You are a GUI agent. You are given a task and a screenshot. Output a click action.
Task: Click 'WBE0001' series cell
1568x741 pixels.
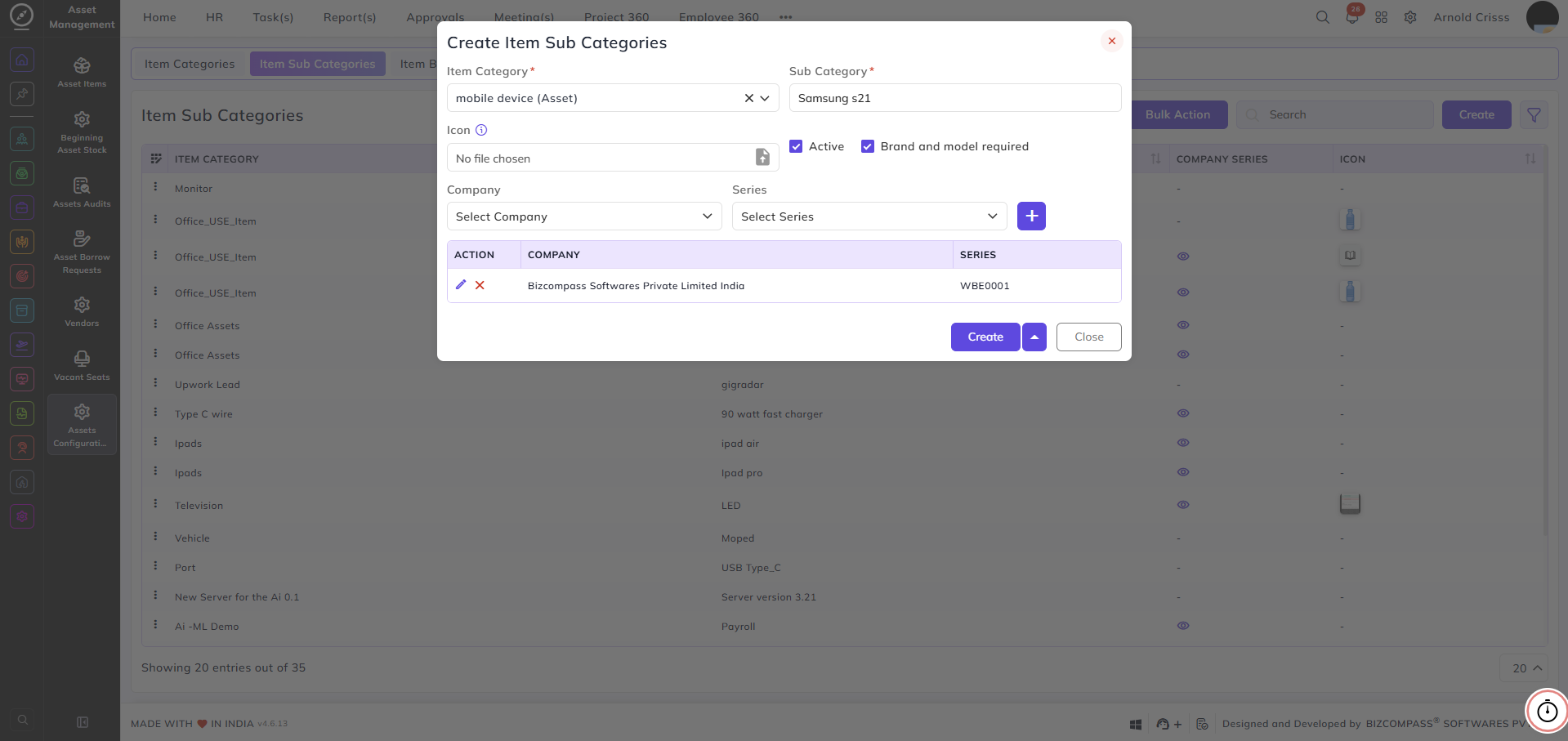point(985,286)
